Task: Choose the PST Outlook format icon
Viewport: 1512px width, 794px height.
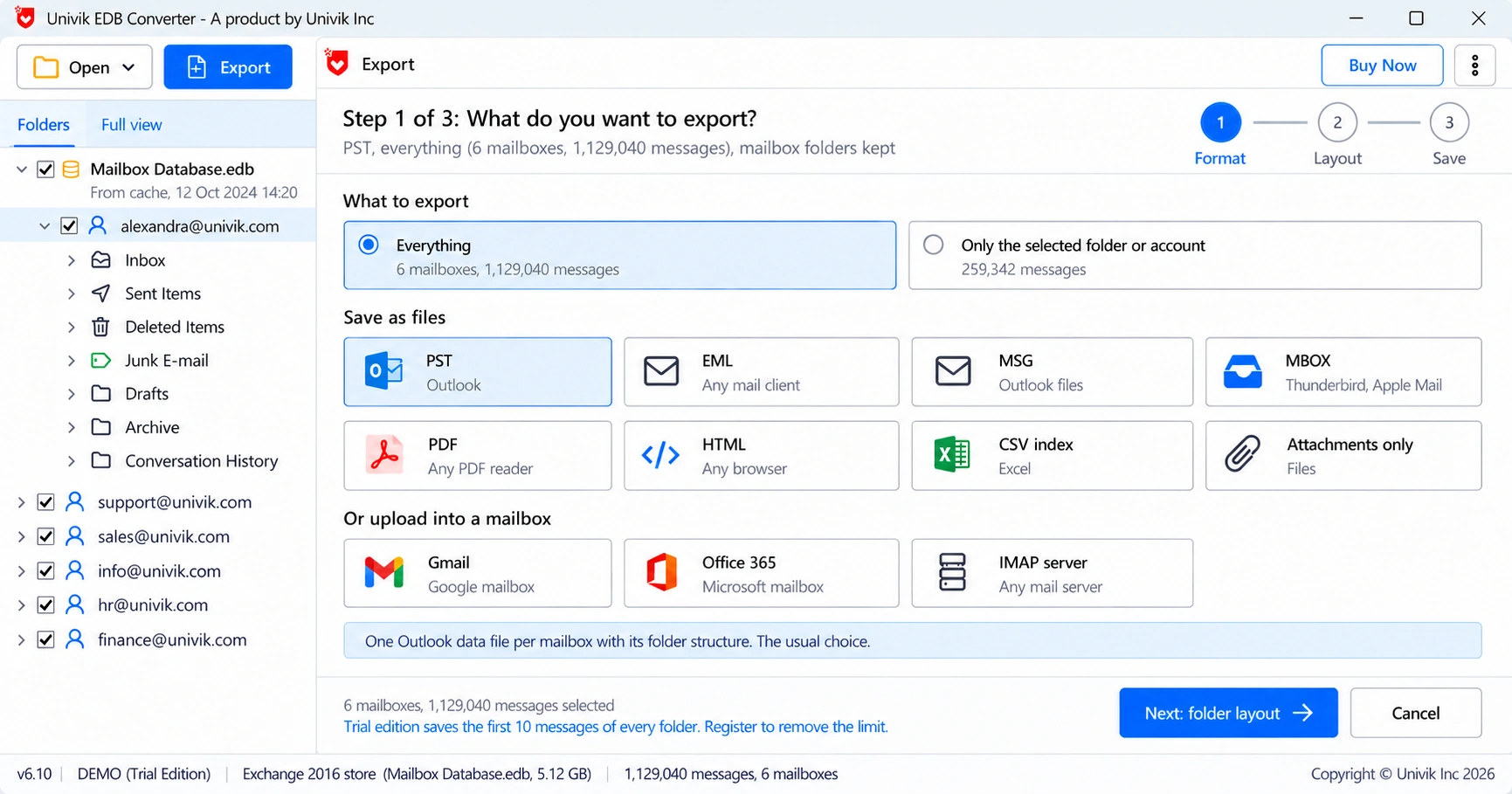Action: tap(383, 372)
